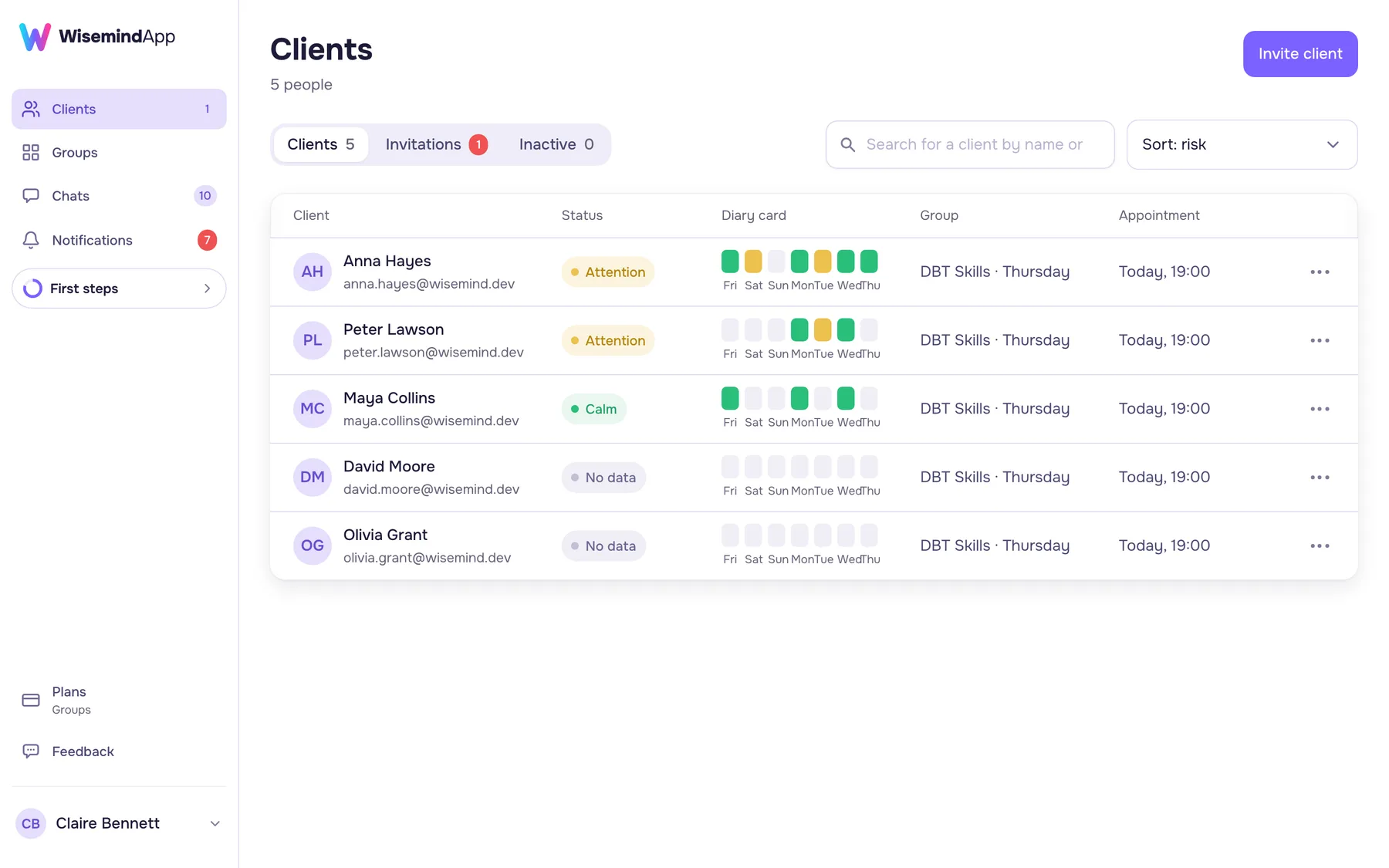This screenshot has height=868, width=1389.
Task: Click the WisemindApp logo
Action: 97,36
